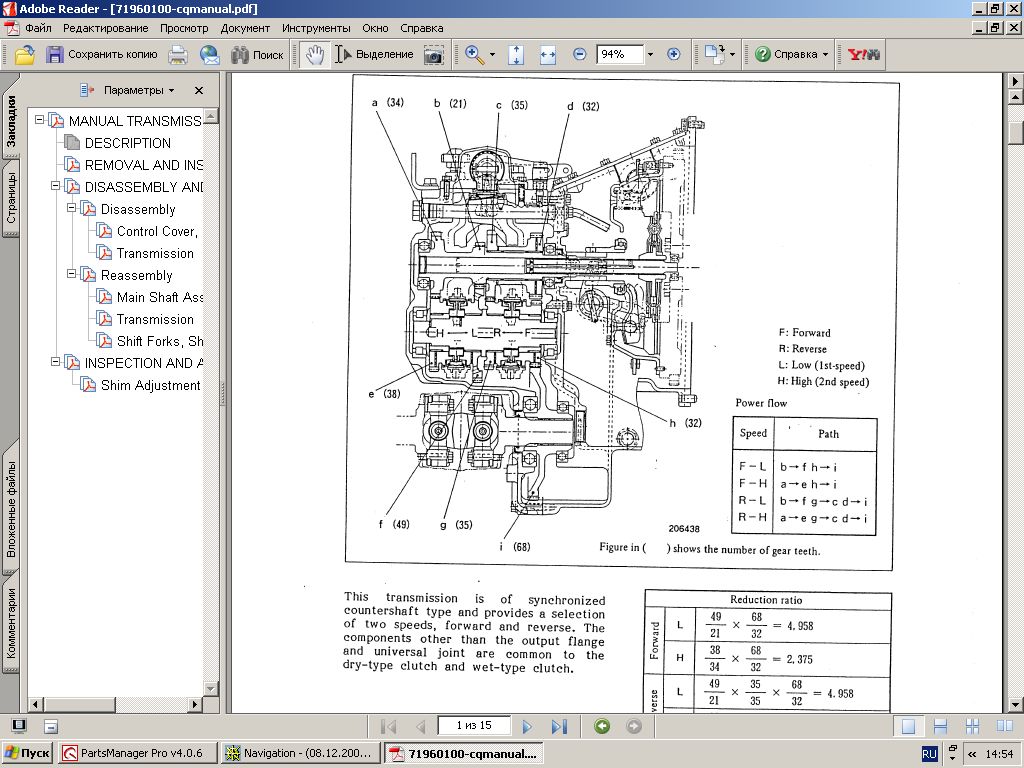This screenshot has height=768, width=1024.
Task: Enable single page layout view
Action: pos(908,727)
